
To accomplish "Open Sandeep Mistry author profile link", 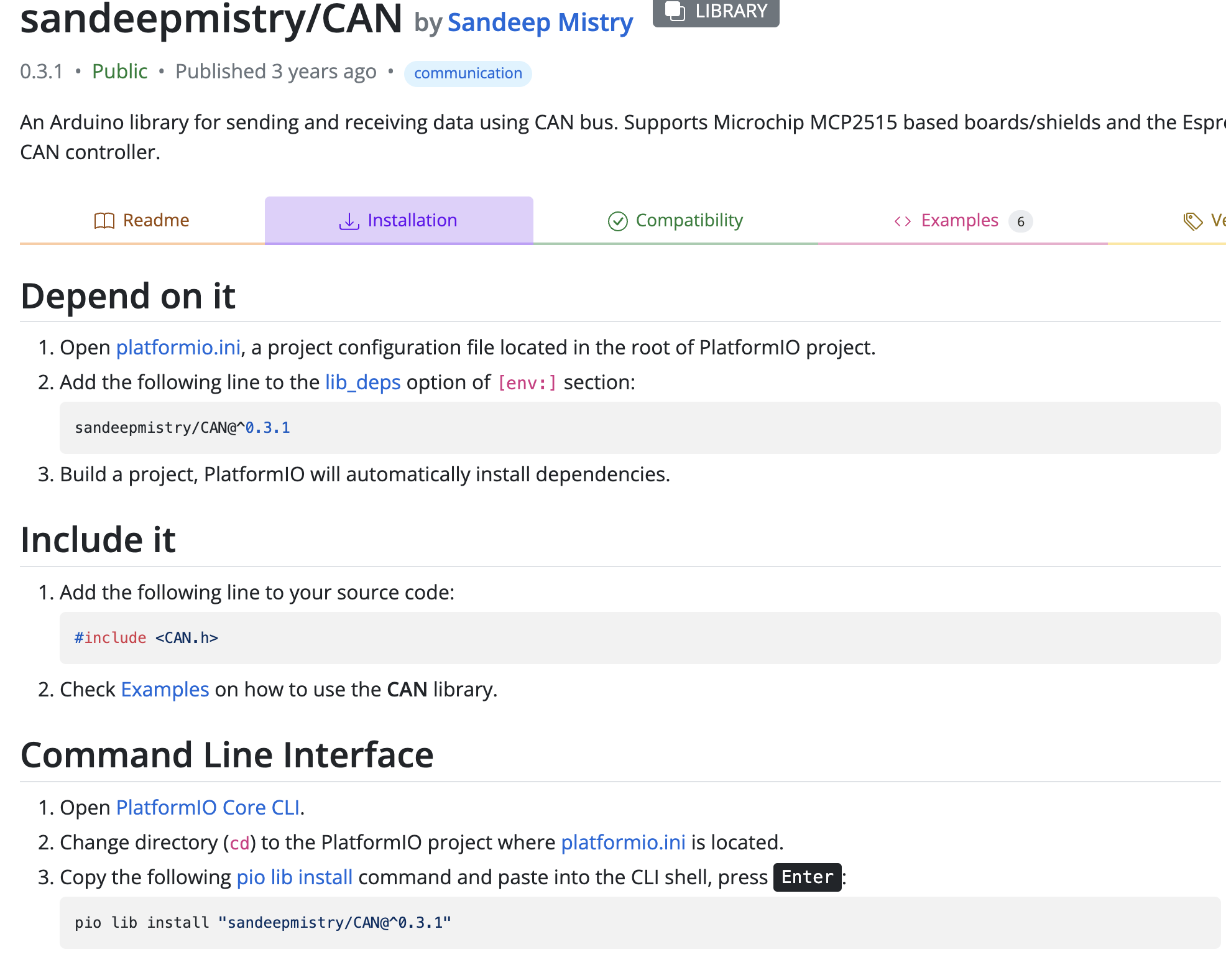I will (540, 22).
